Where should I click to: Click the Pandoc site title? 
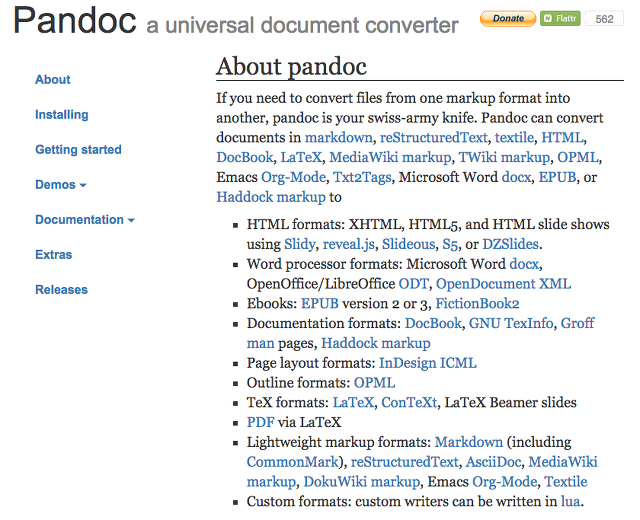(x=75, y=20)
